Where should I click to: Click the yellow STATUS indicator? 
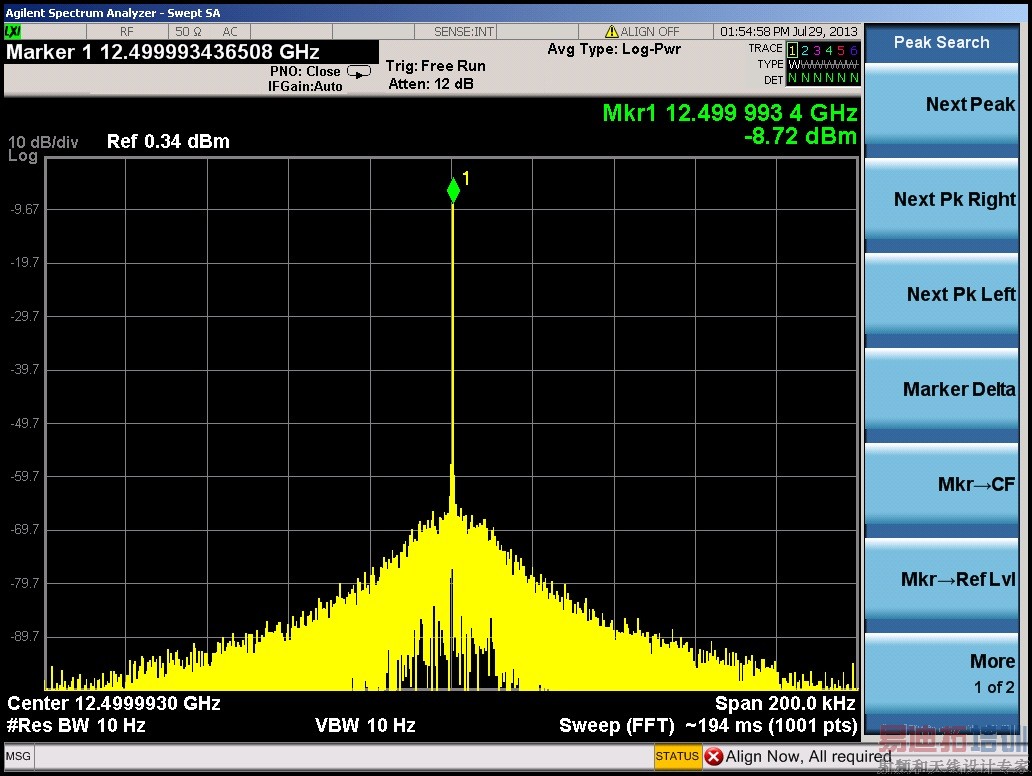(x=677, y=756)
